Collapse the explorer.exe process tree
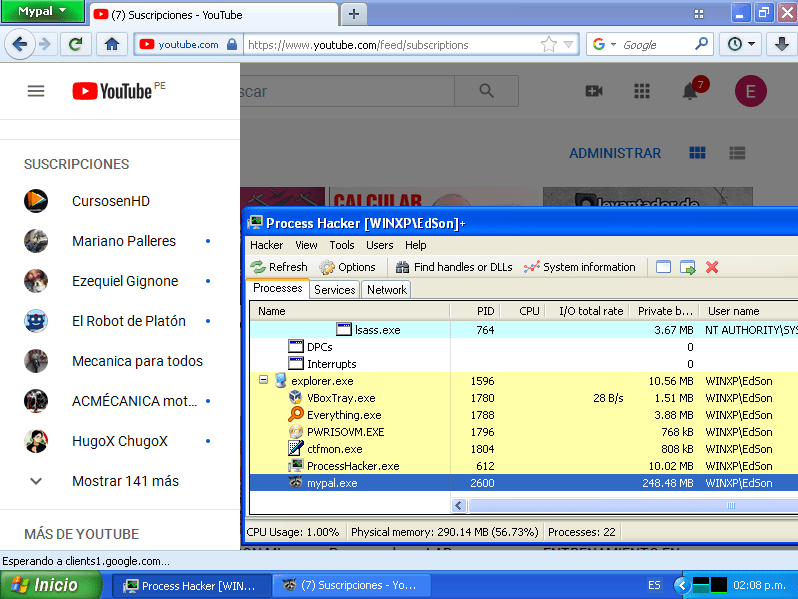The width and height of the screenshot is (798, 599). click(x=263, y=380)
